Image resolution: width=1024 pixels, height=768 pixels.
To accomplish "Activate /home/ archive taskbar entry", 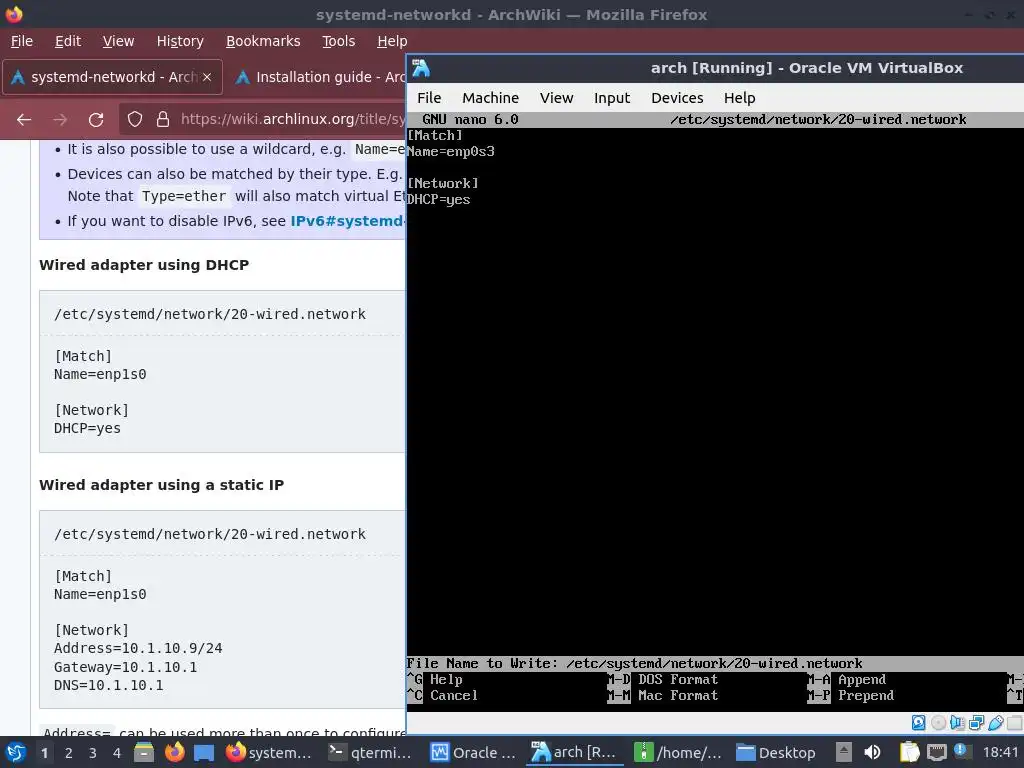I will point(678,752).
